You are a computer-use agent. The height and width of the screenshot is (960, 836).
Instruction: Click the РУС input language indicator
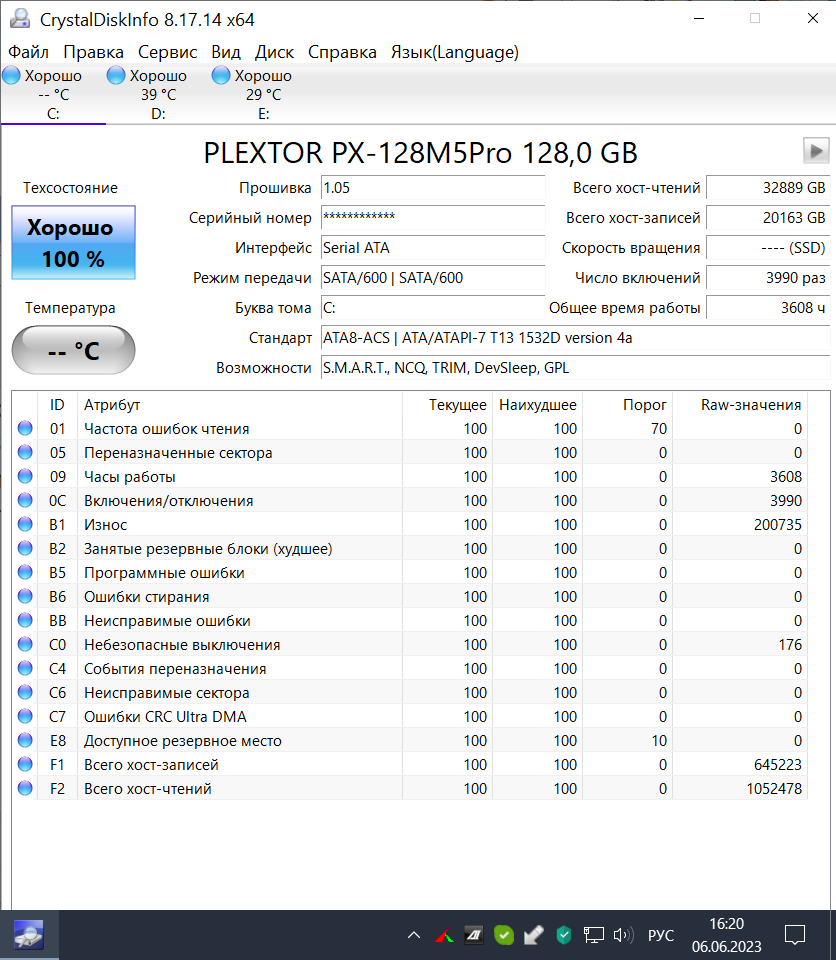(x=661, y=936)
